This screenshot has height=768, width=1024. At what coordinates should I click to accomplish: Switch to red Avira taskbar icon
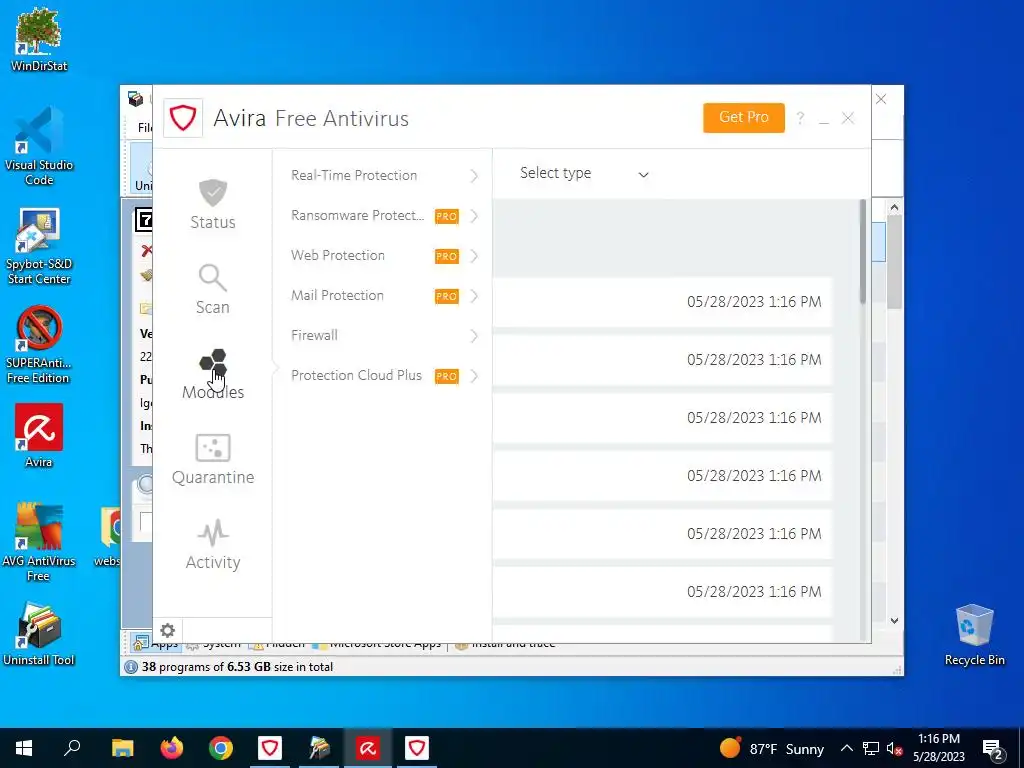pos(368,748)
